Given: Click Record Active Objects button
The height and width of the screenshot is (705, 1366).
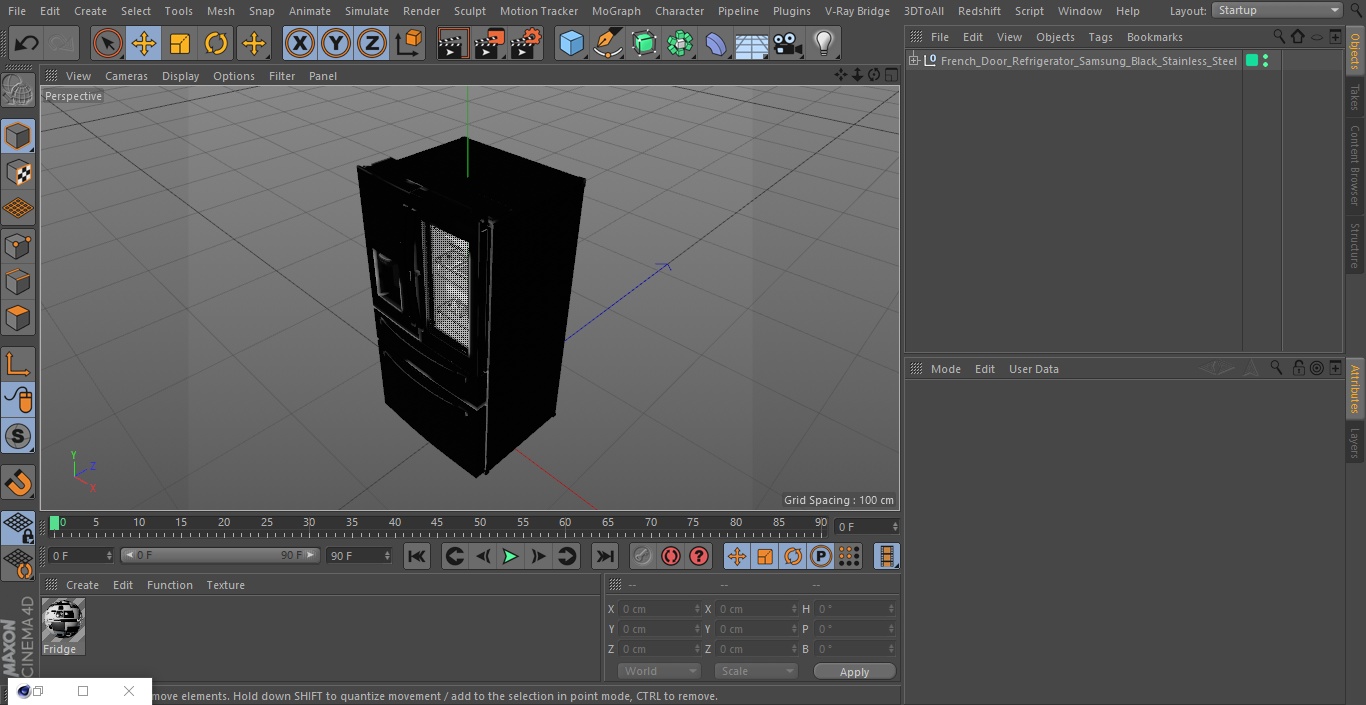Looking at the screenshot, I should click(642, 556).
